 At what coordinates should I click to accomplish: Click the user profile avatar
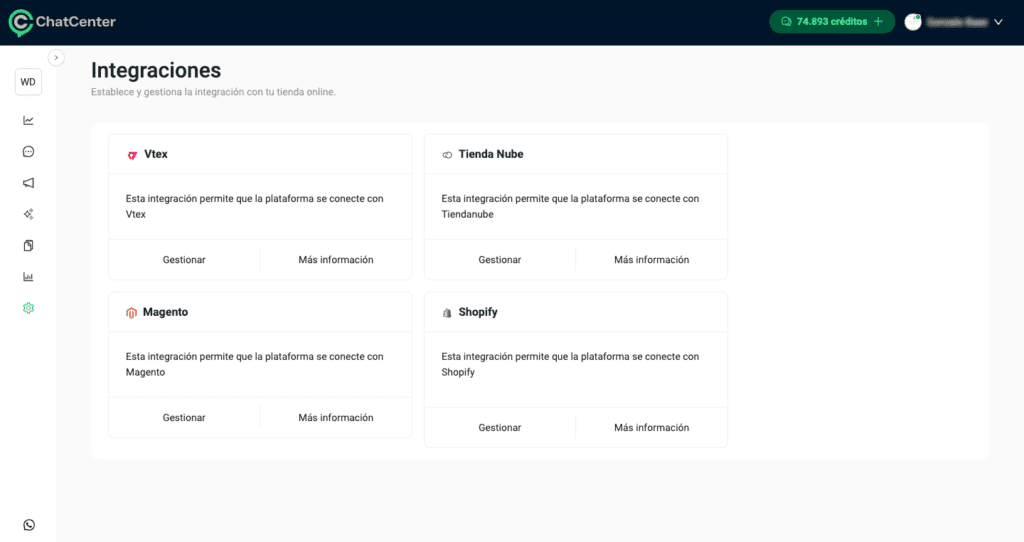pos(913,22)
